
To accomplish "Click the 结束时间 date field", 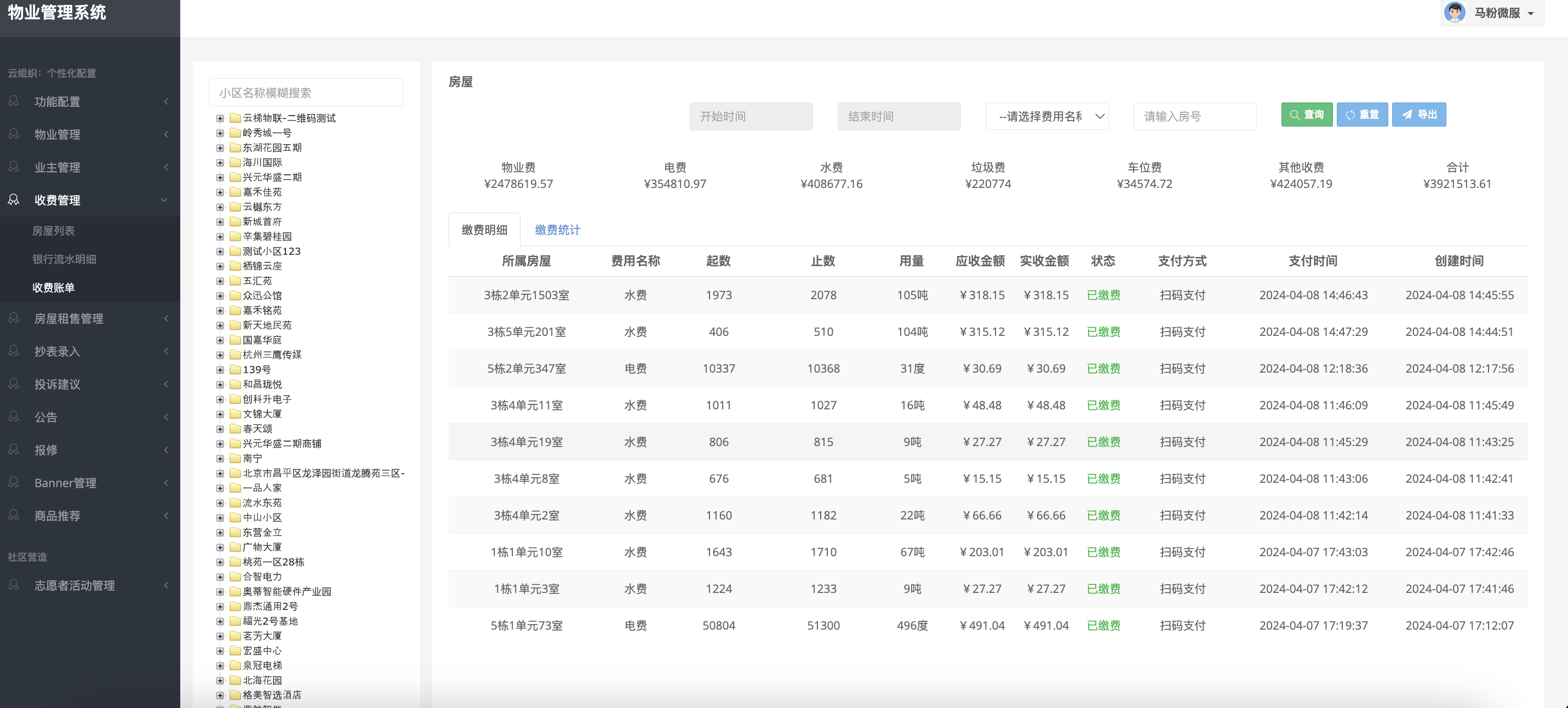I will [x=899, y=116].
